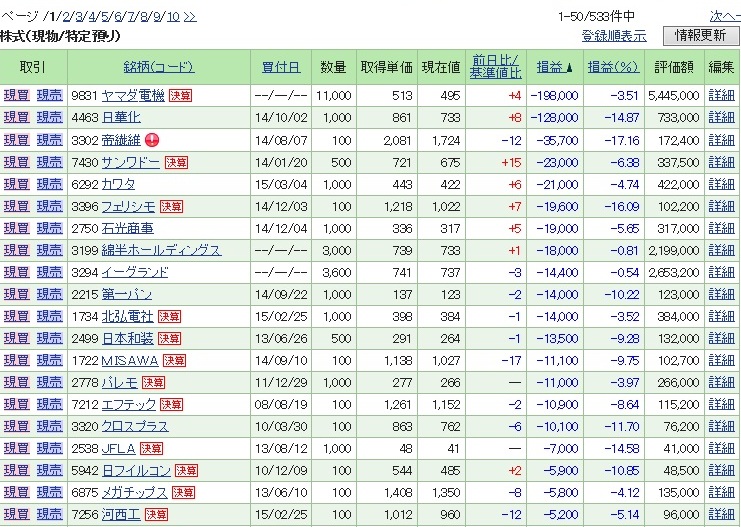The image size is (741, 527).
Task: Click 現買 for ヤマダ電機 row
Action: point(17,95)
